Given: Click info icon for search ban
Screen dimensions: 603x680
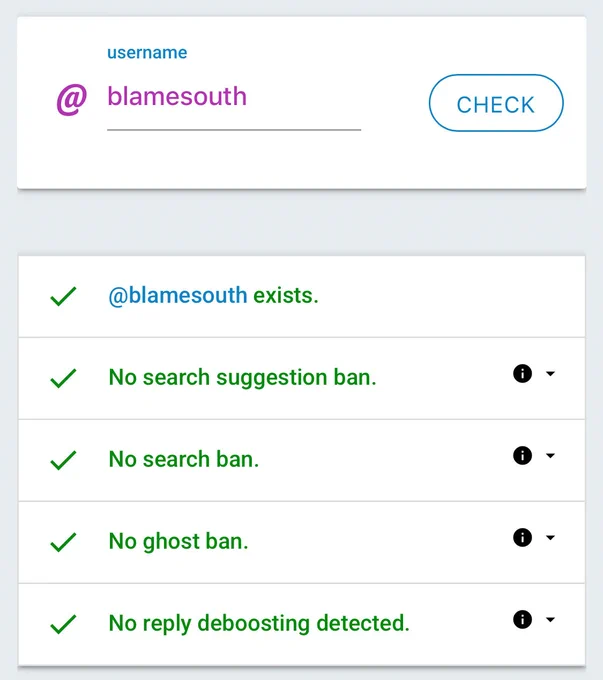Looking at the screenshot, I should (x=522, y=455).
